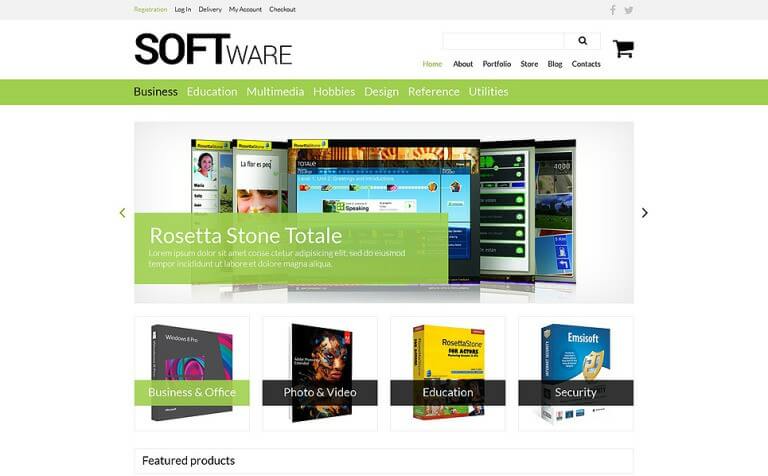768x476 pixels.
Task: Open the Security Emsisoft tile
Action: [x=576, y=374]
